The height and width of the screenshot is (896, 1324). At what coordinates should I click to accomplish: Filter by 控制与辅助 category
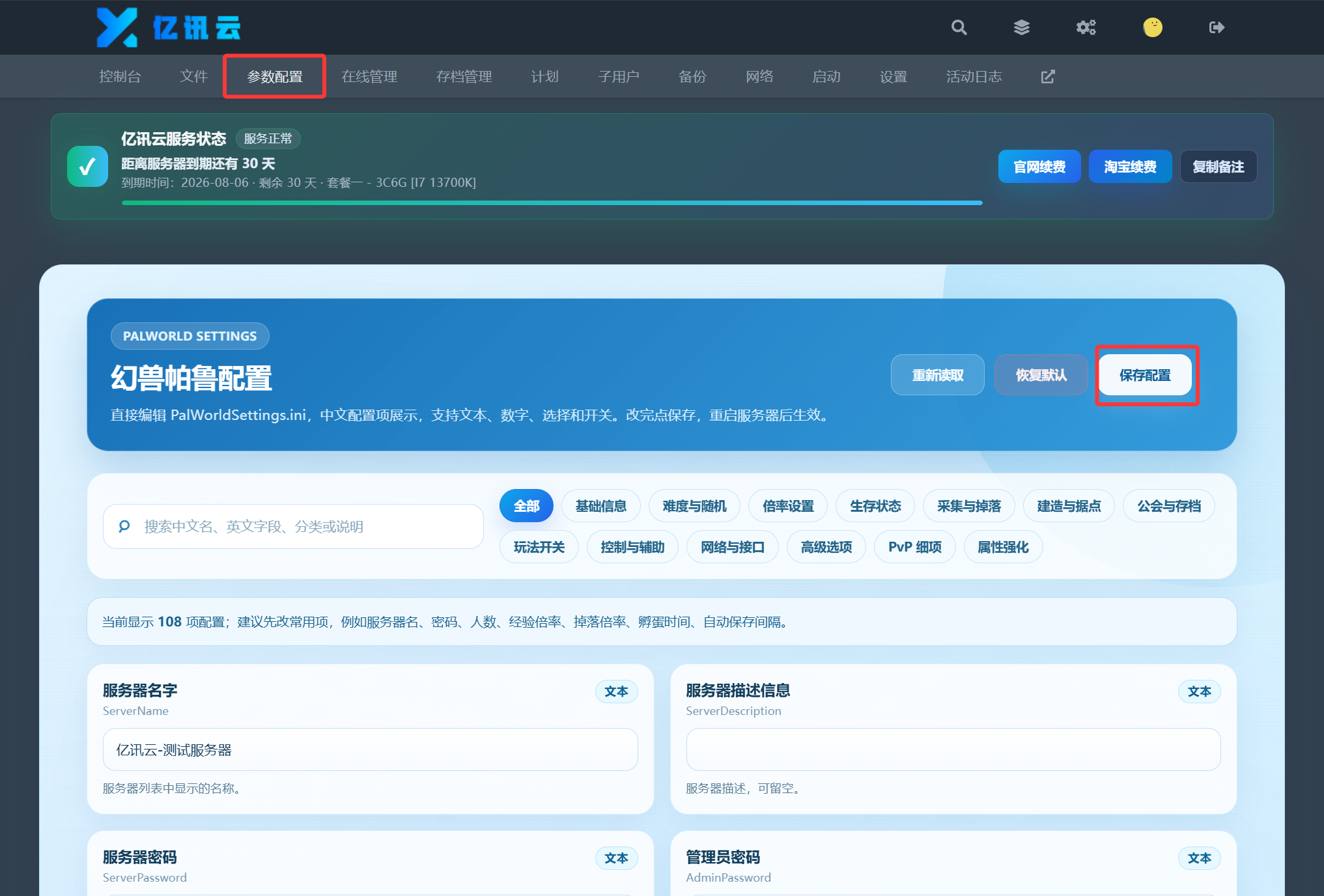(x=632, y=547)
